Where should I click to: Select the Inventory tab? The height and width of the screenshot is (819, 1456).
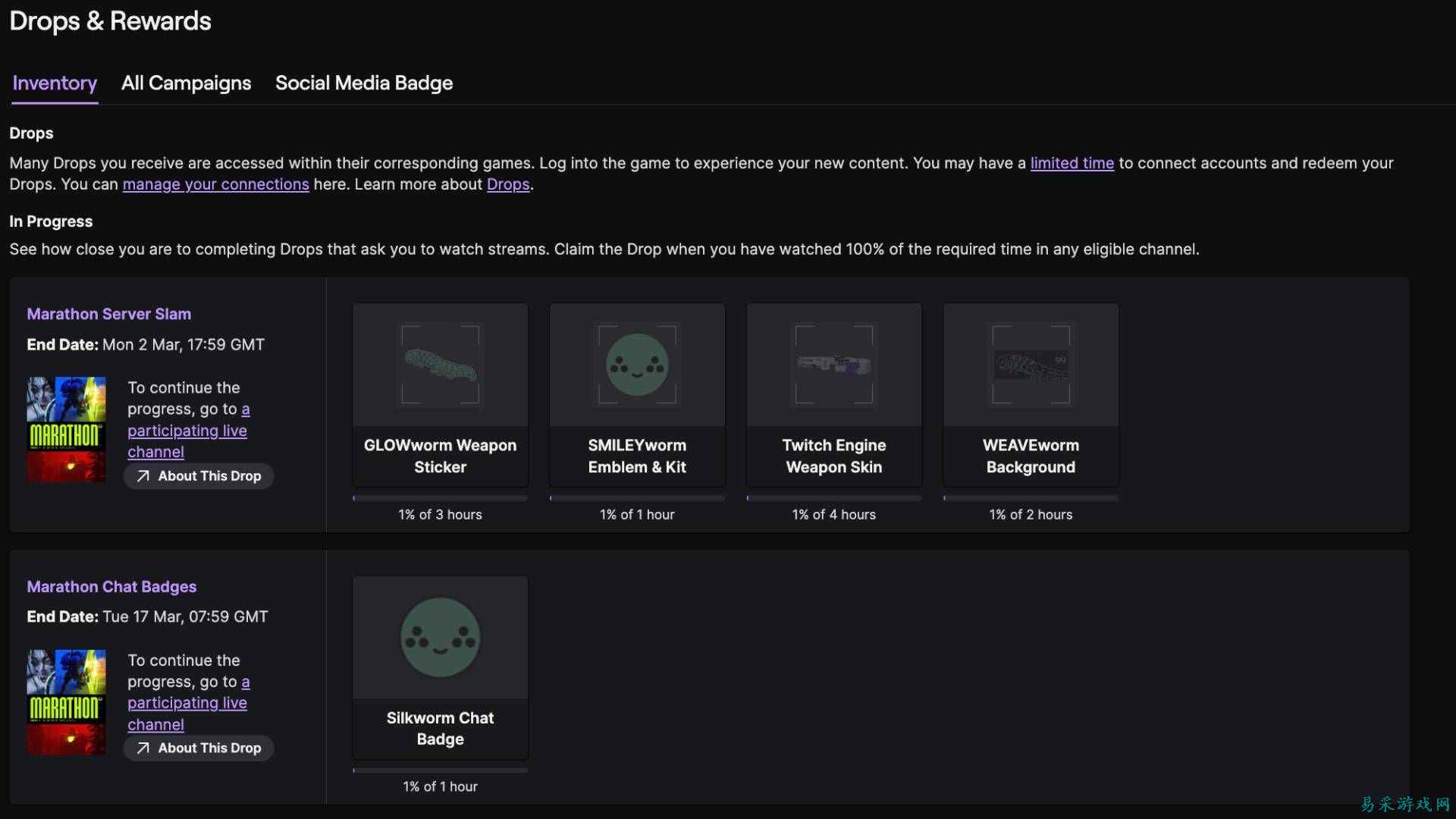[x=54, y=83]
